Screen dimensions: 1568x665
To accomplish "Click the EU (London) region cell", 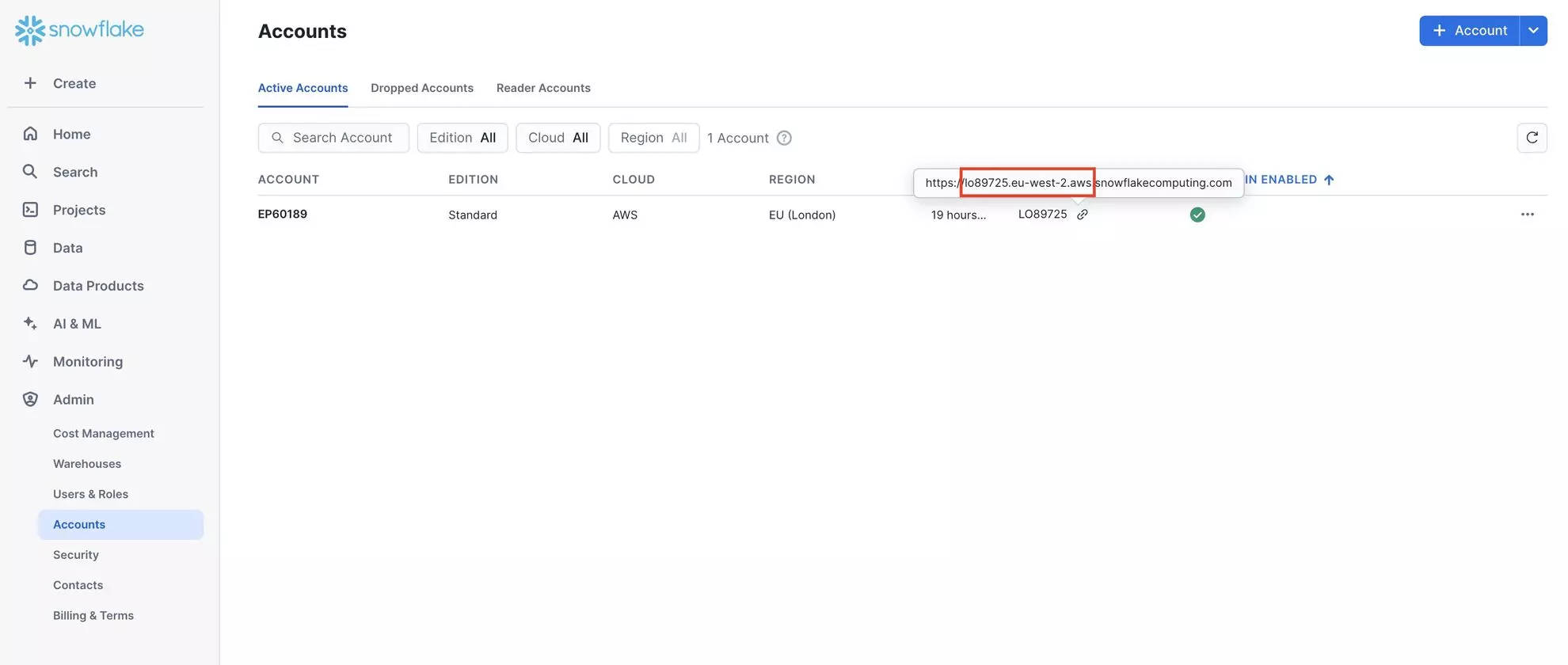I will 802,215.
